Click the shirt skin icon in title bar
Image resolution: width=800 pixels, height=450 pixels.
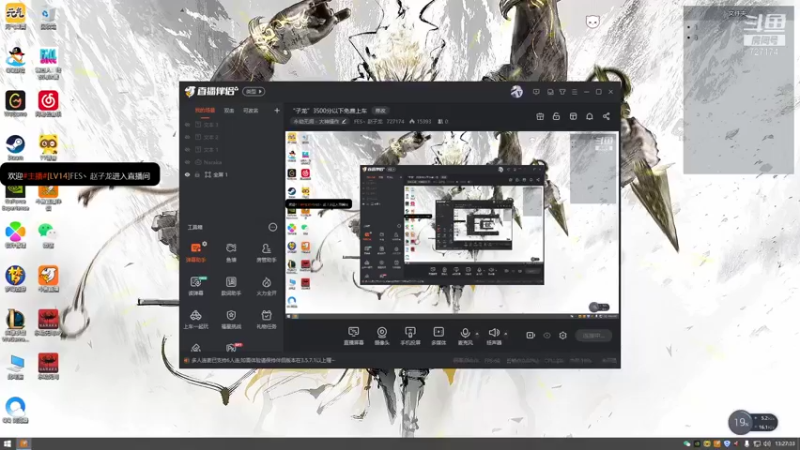(562, 92)
